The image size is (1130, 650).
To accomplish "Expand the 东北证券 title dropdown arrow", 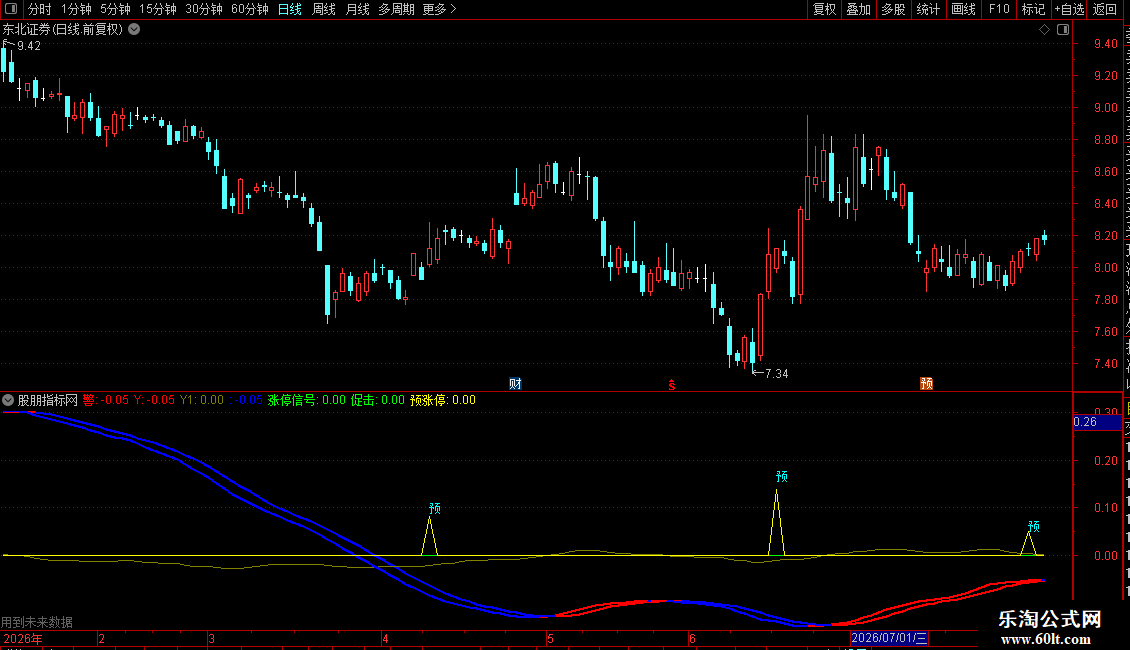I will (x=134, y=30).
